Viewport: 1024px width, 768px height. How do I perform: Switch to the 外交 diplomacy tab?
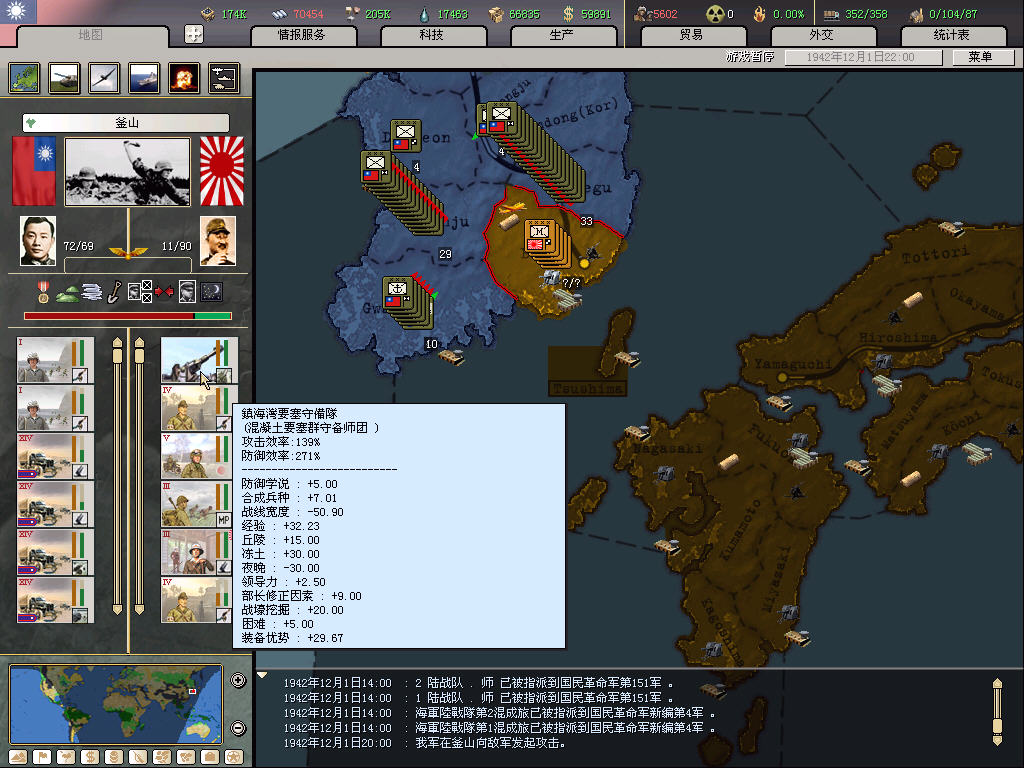(x=821, y=35)
